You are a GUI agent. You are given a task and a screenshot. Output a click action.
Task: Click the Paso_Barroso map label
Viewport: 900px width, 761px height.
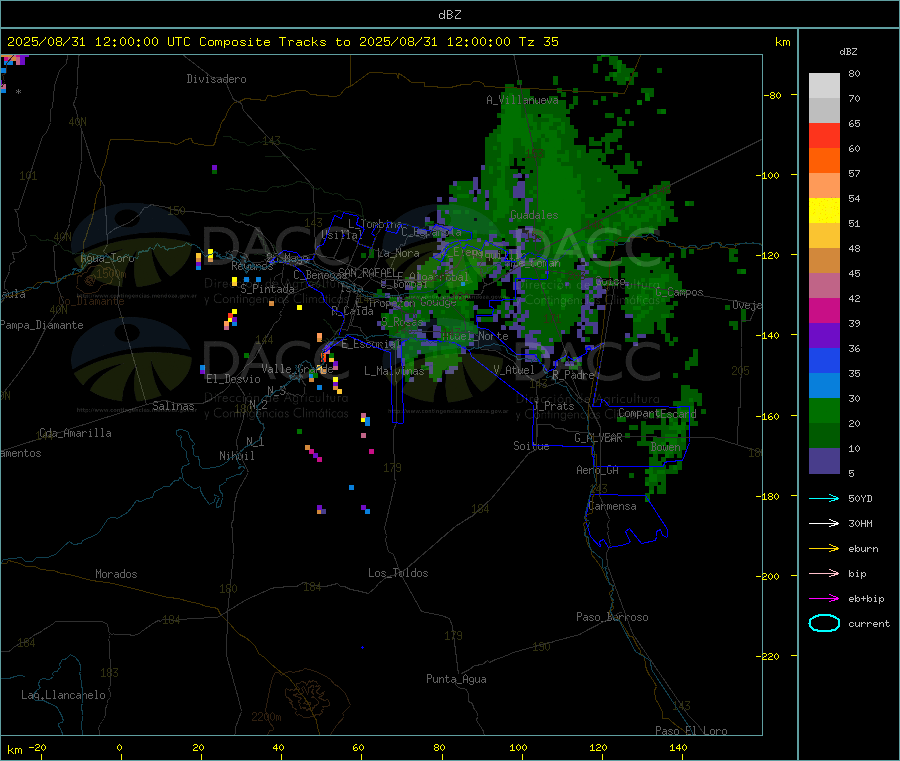pos(612,617)
